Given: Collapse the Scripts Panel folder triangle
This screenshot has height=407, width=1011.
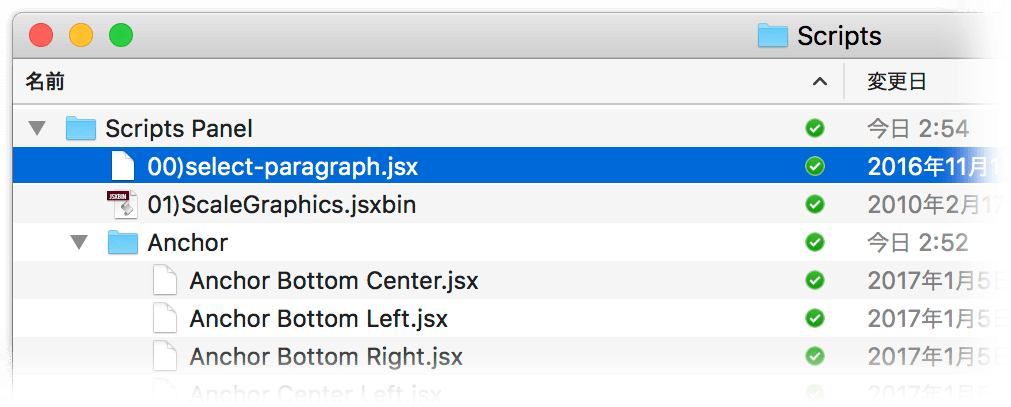Looking at the screenshot, I should point(37,129).
